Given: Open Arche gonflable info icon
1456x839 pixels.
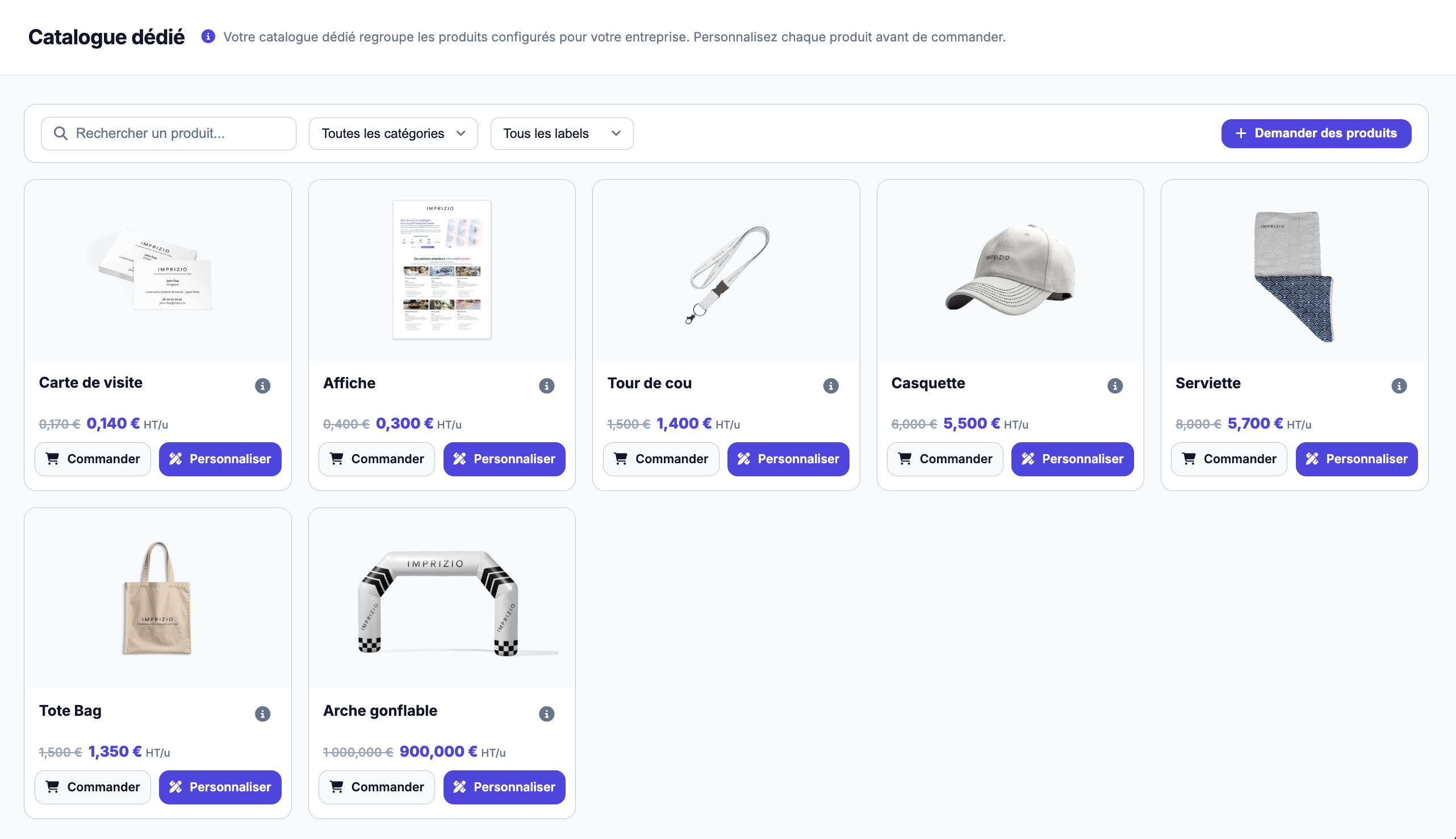Looking at the screenshot, I should point(546,714).
